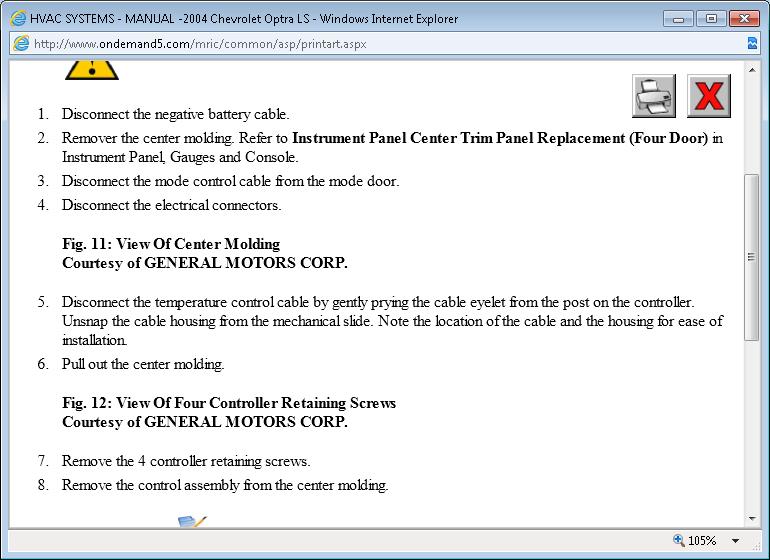Screen dimensions: 770x560
Task: Minimize the Internet Explorer window
Action: pyautogui.click(x=678, y=19)
